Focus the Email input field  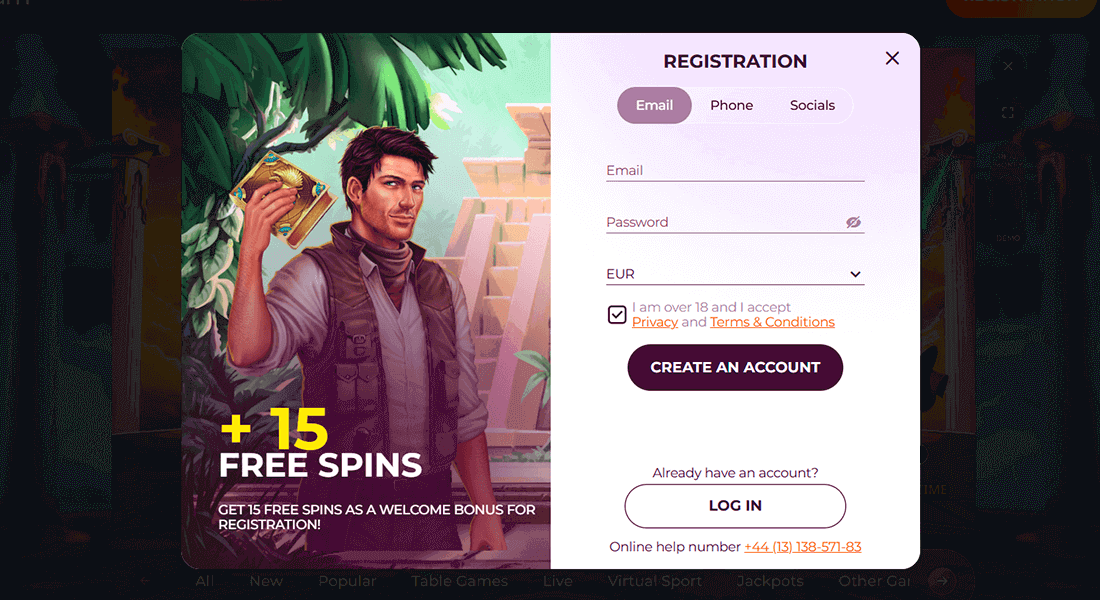[735, 171]
